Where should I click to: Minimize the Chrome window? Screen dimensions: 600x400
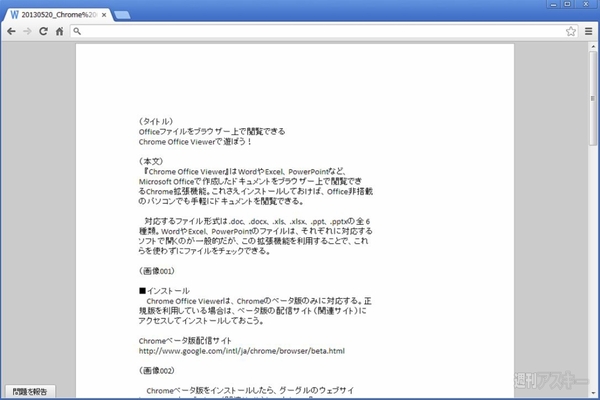point(553,4)
